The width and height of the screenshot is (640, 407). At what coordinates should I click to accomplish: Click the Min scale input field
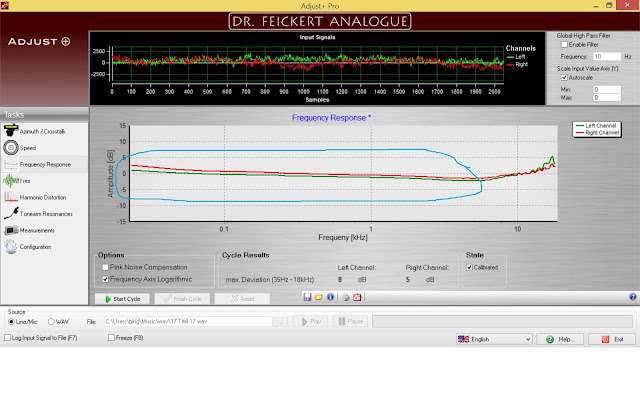(607, 89)
